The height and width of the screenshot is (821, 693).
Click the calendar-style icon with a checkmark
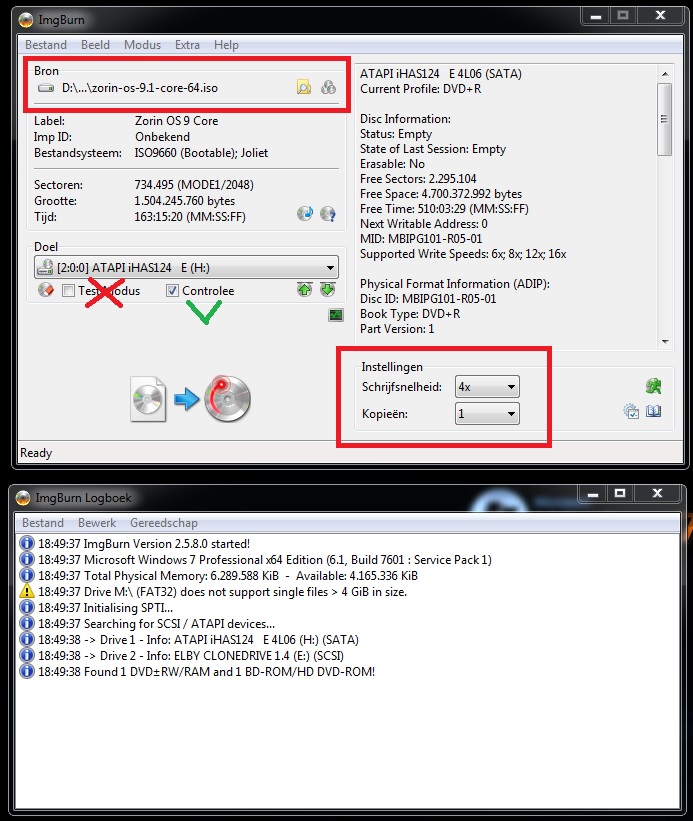click(x=631, y=412)
